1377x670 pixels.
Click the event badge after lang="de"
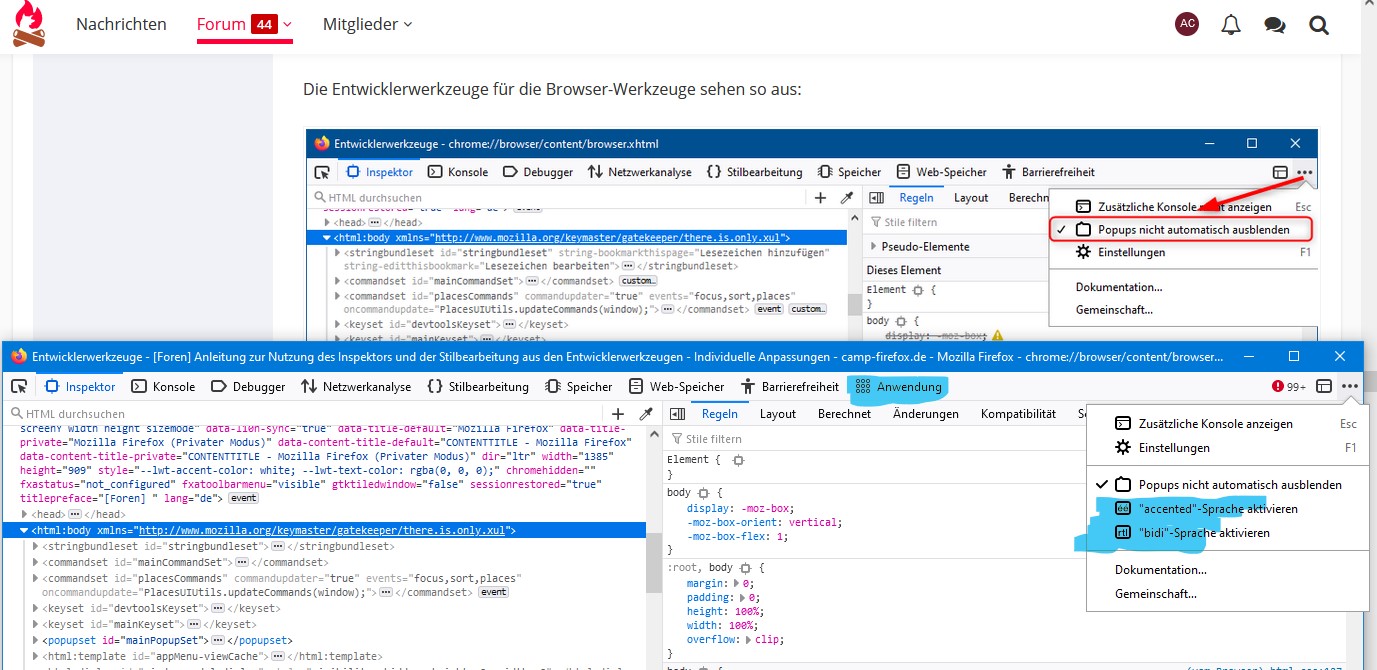click(x=243, y=498)
